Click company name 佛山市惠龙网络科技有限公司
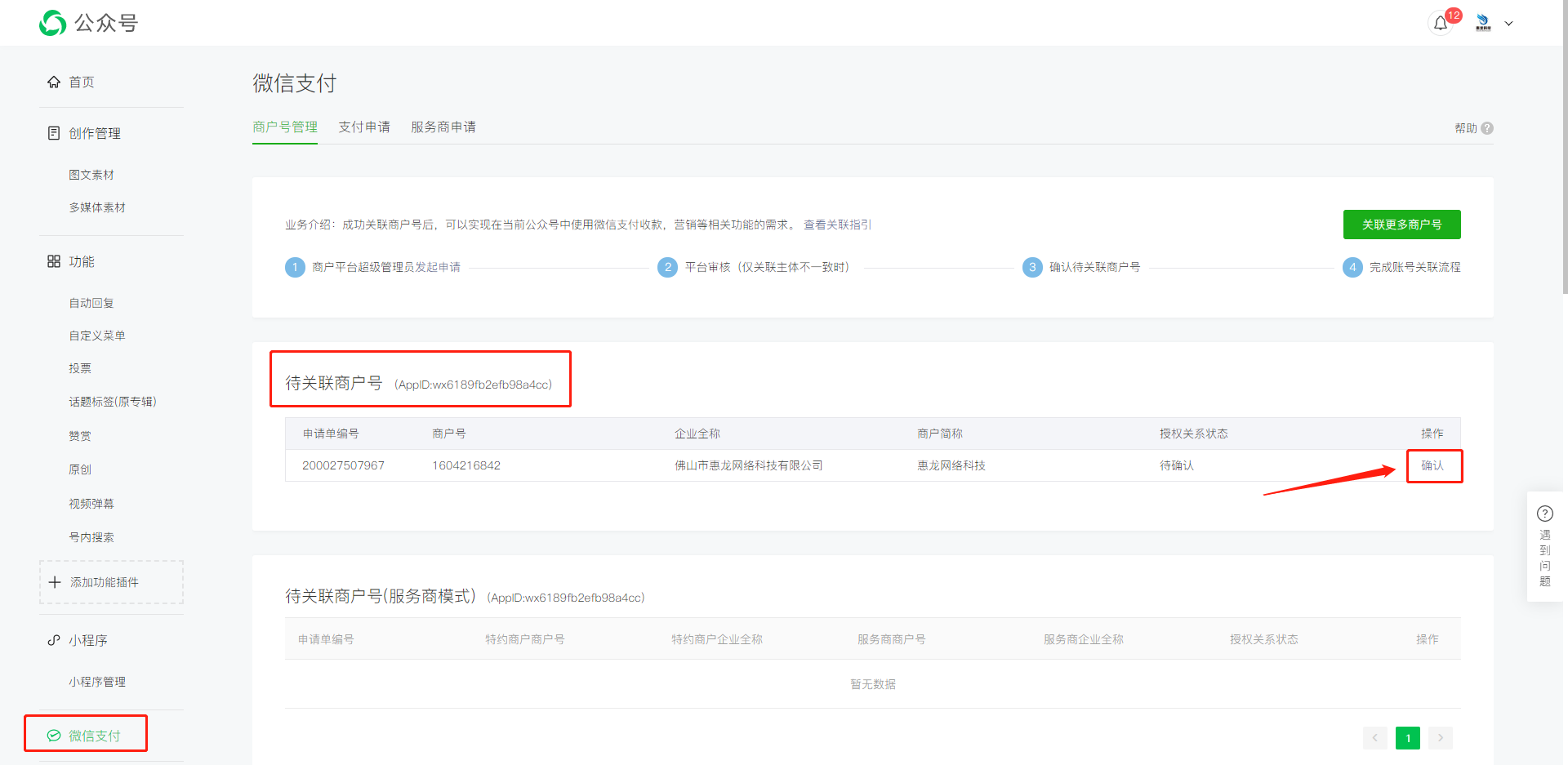Image resolution: width=1568 pixels, height=765 pixels. [x=749, y=465]
